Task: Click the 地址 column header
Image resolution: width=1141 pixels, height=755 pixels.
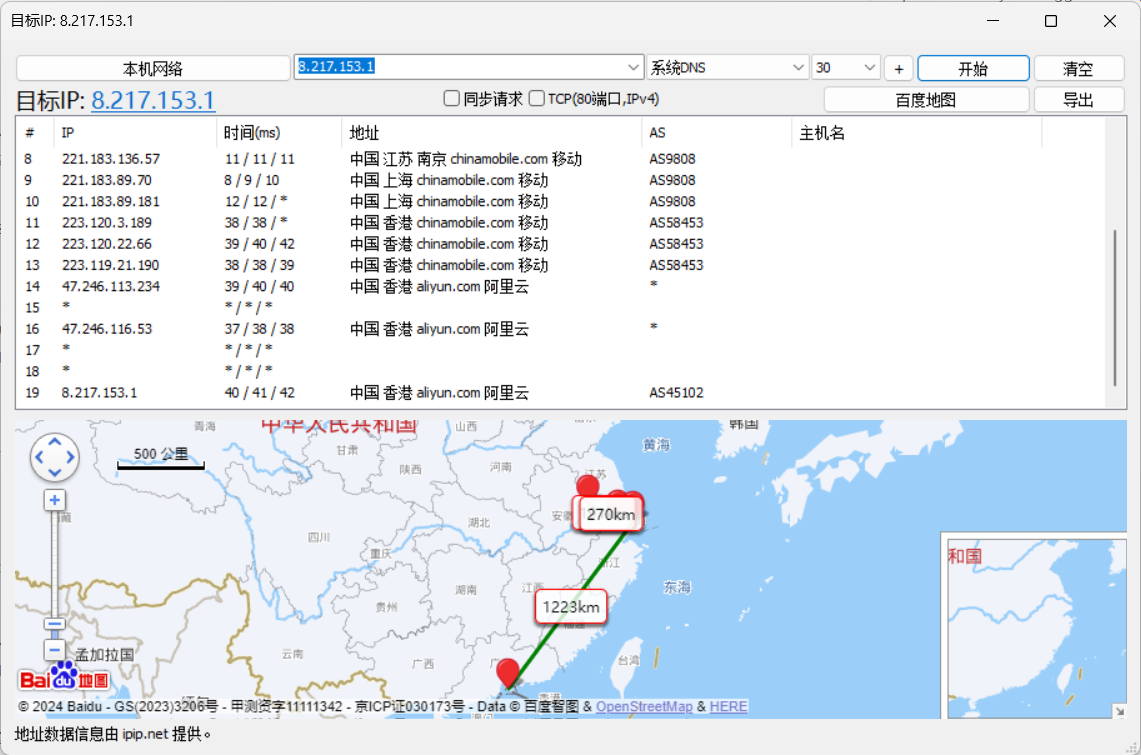Action: click(491, 132)
